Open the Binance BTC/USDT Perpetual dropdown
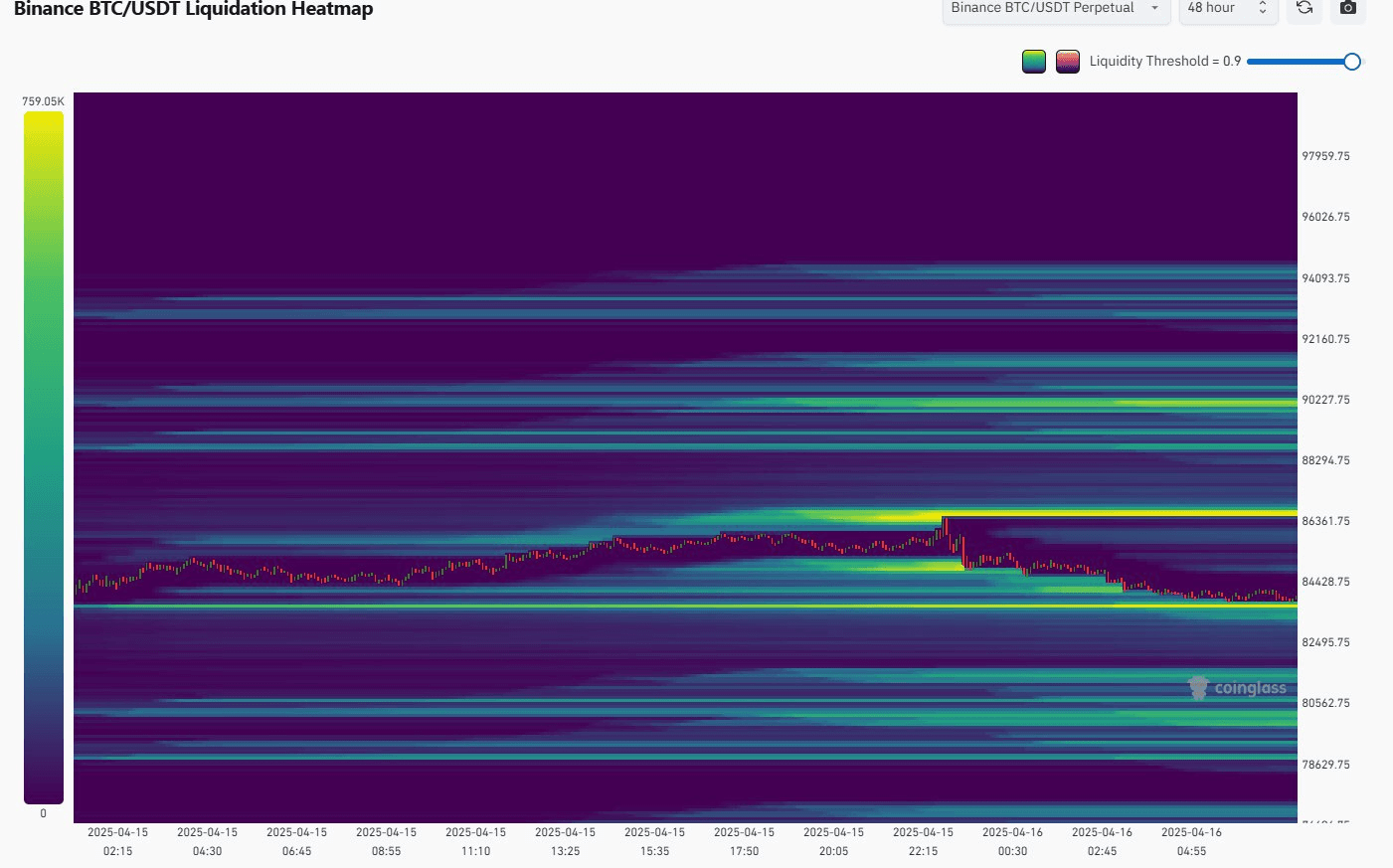 tap(1056, 8)
